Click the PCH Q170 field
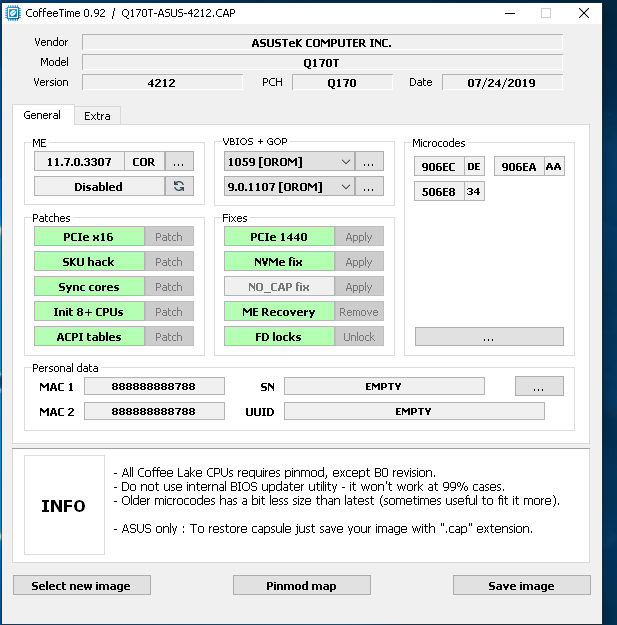 (342, 82)
